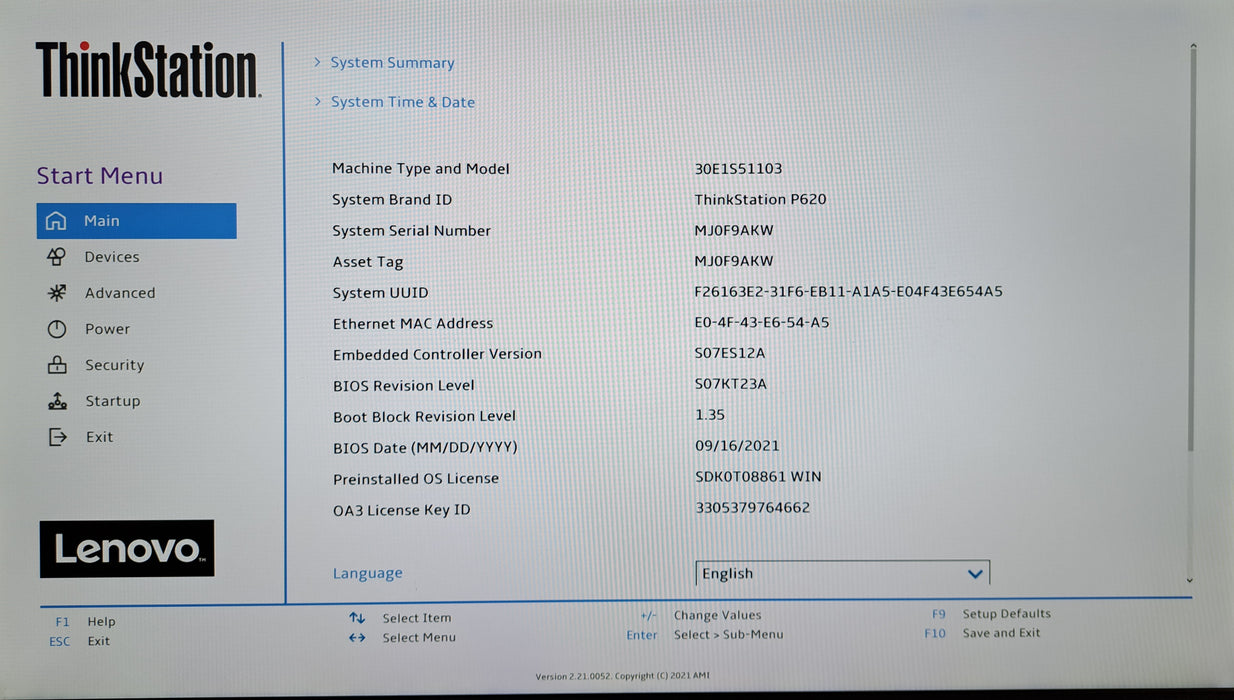Click F10 Save and Exit
Image resolution: width=1234 pixels, height=700 pixels.
pyautogui.click(x=983, y=633)
